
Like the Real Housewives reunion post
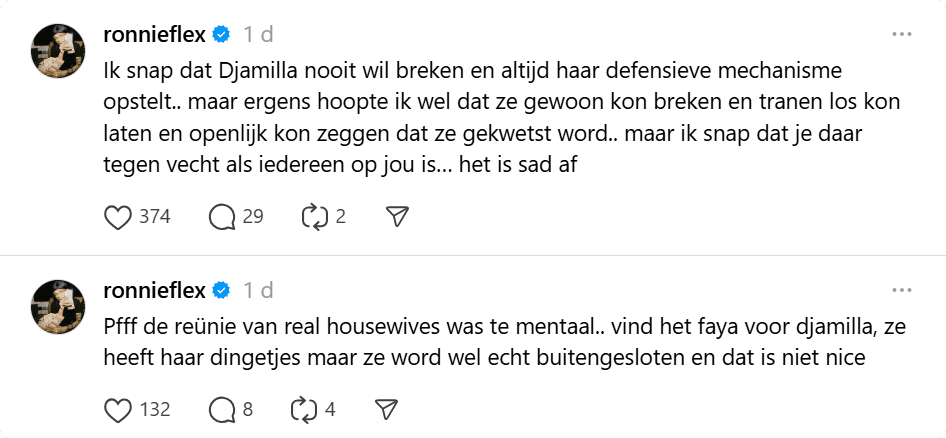pyautogui.click(x=119, y=409)
